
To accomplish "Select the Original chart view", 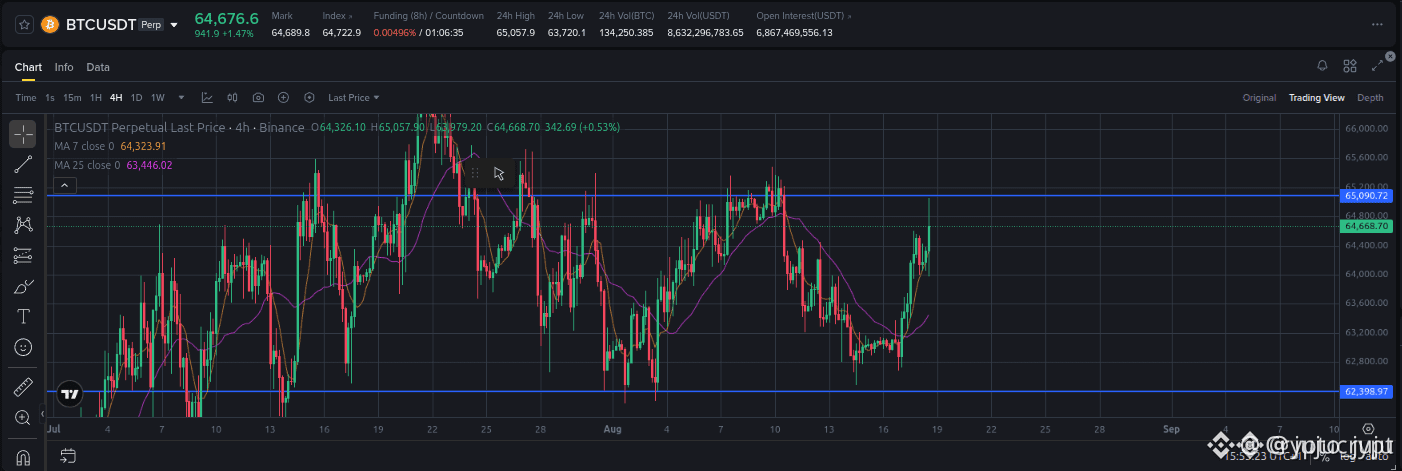I will coord(1259,97).
